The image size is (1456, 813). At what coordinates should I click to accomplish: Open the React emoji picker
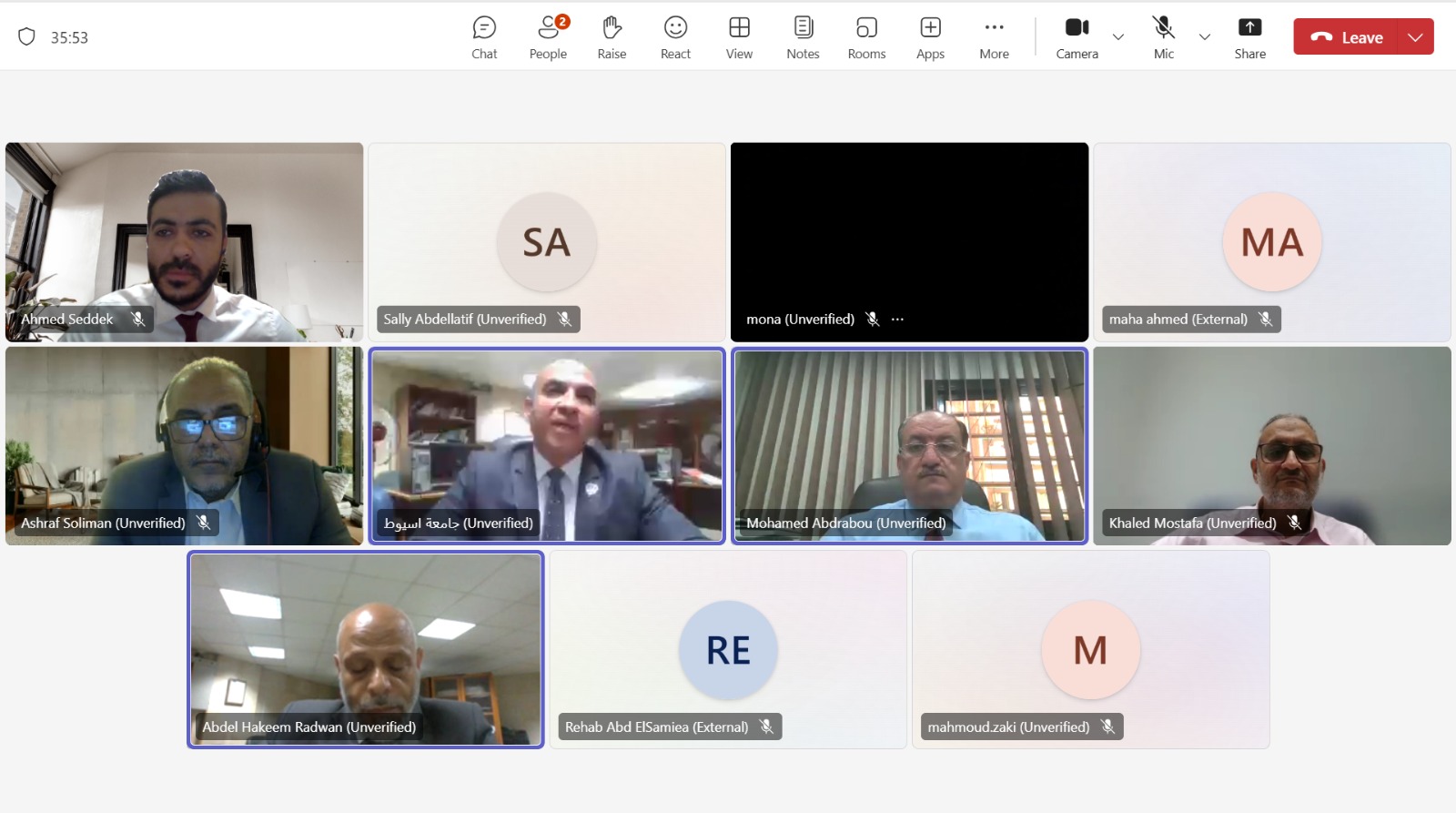click(x=675, y=37)
